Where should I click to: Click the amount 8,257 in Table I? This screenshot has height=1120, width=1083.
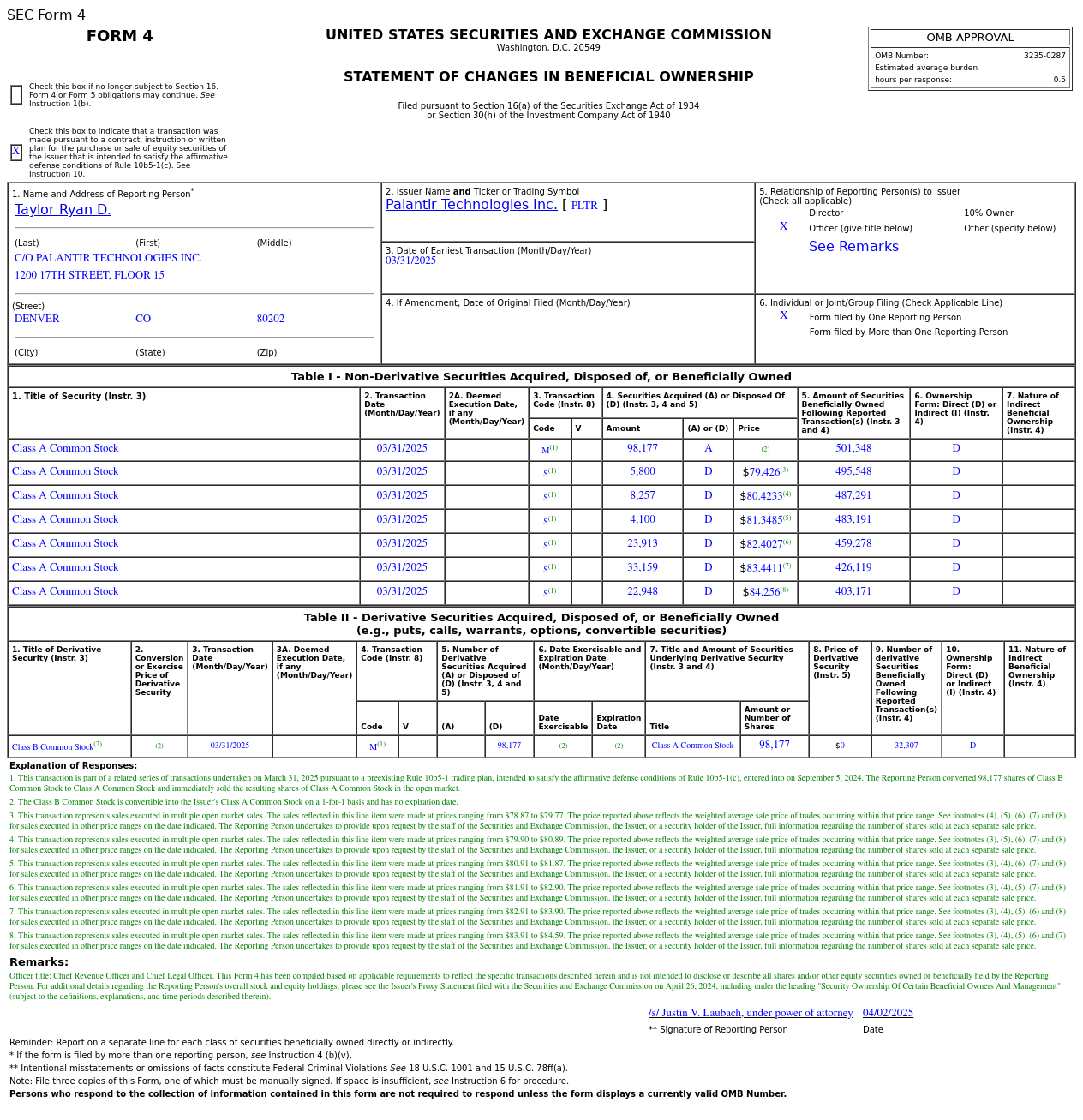(643, 495)
